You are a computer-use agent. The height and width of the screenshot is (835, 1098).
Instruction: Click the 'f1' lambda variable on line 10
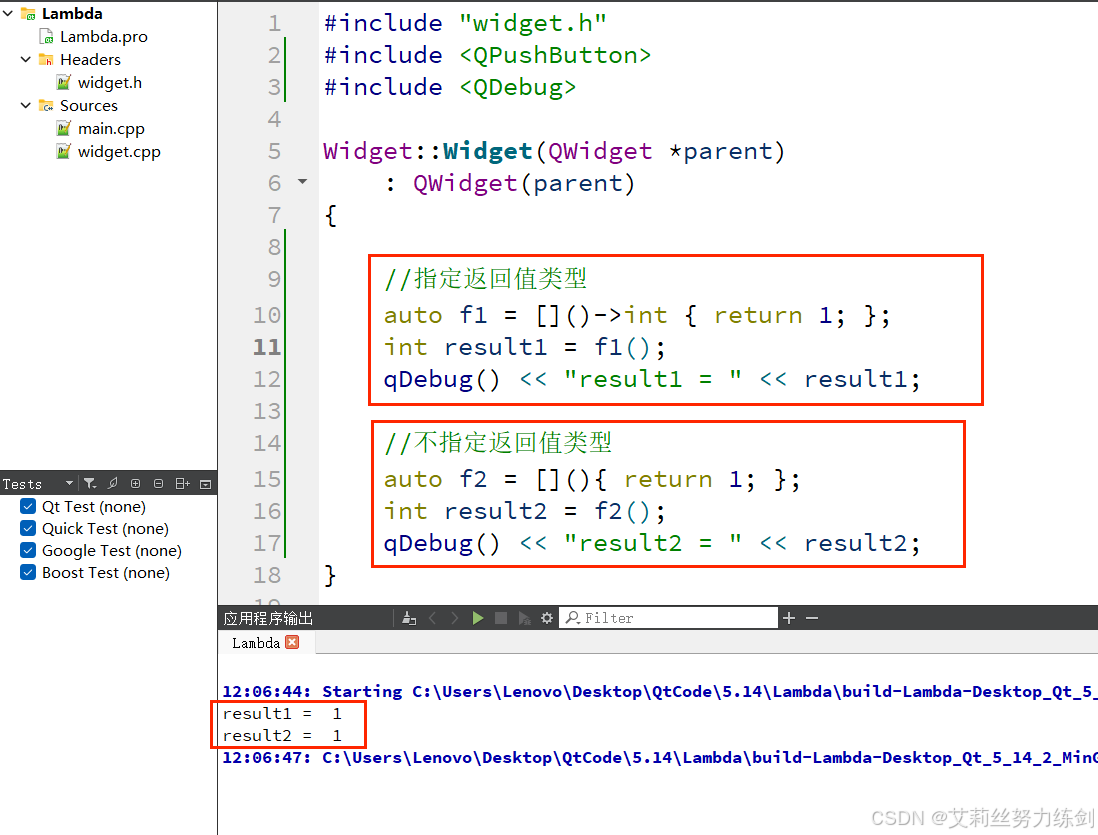[473, 315]
